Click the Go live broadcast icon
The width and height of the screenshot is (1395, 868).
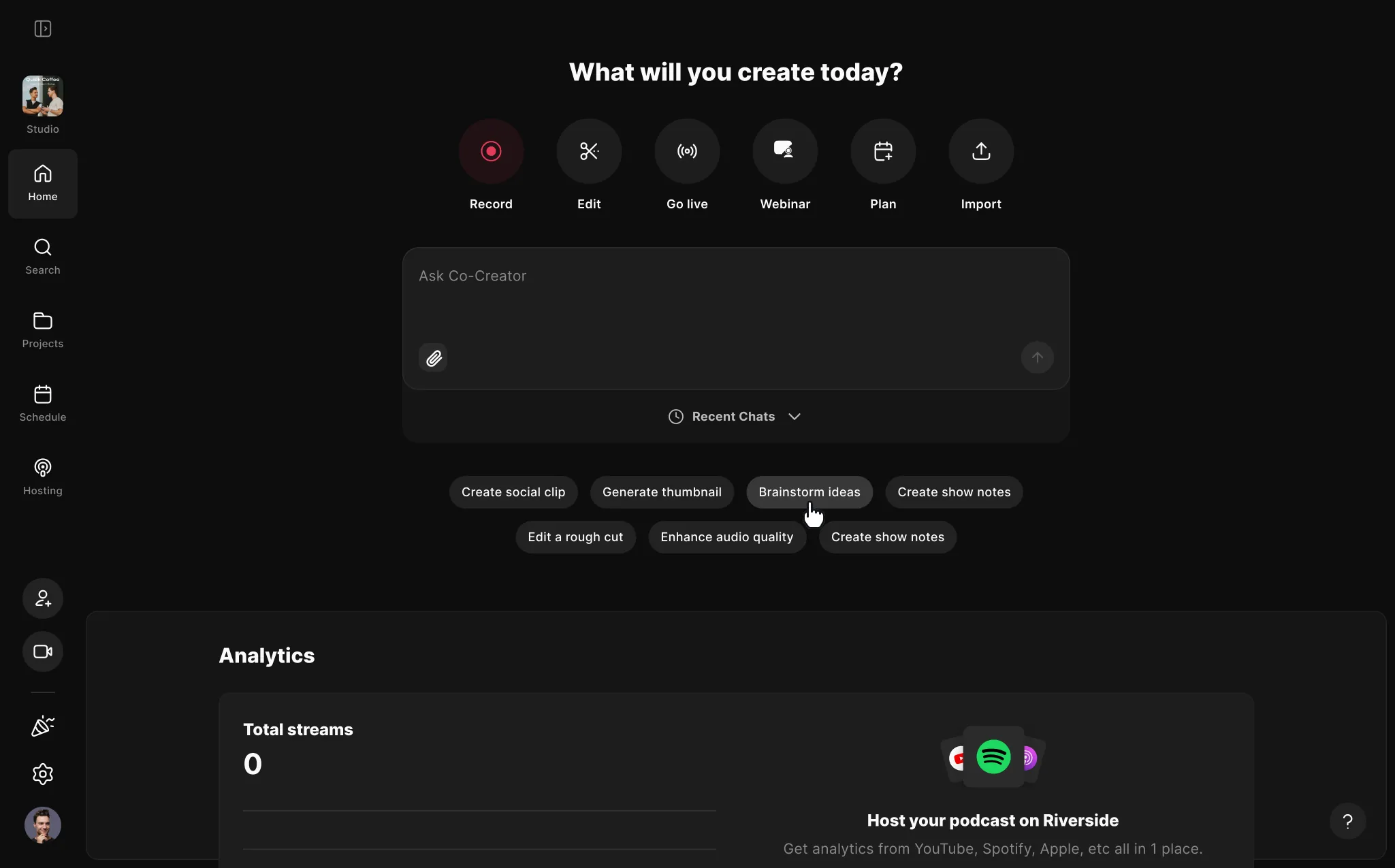(x=687, y=151)
